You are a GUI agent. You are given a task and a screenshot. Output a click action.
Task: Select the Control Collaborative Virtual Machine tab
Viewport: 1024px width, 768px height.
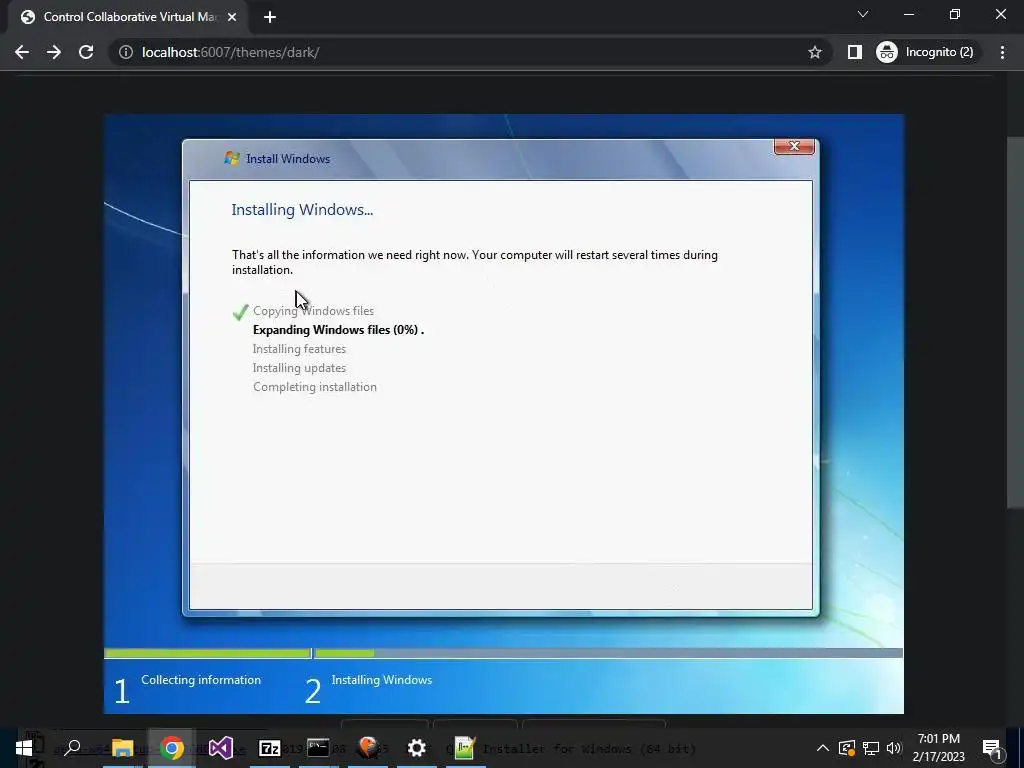coord(128,17)
